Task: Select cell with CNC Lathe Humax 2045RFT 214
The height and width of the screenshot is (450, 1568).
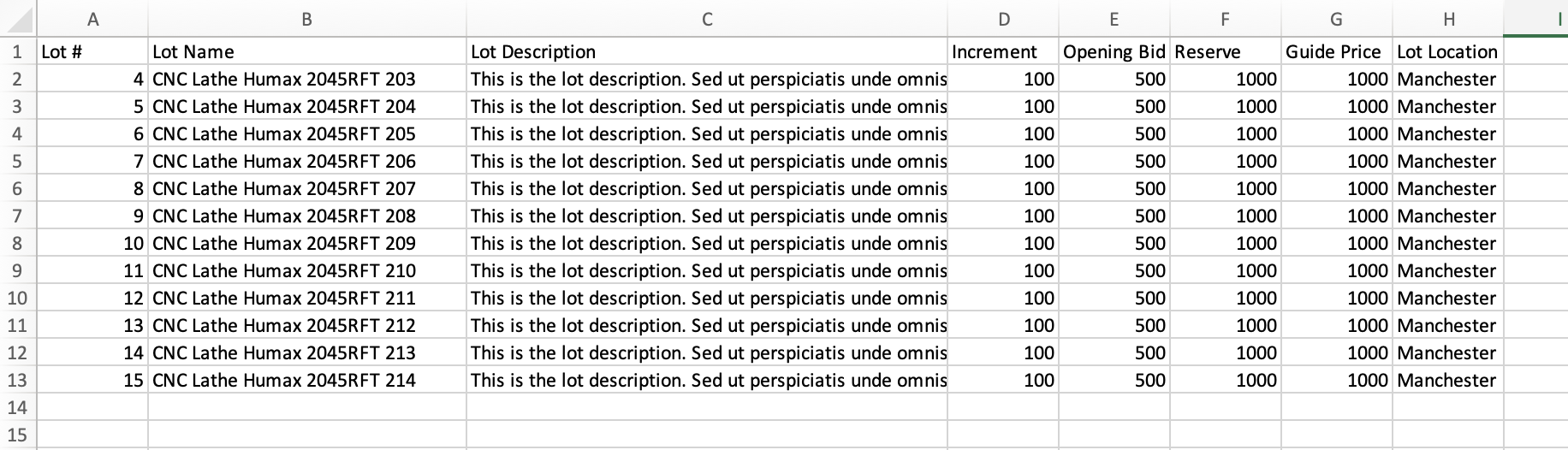Action: point(307,381)
